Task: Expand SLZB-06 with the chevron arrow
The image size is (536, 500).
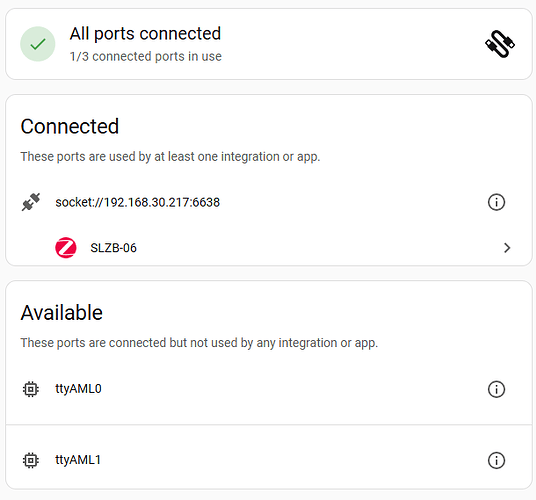Action: 507,248
